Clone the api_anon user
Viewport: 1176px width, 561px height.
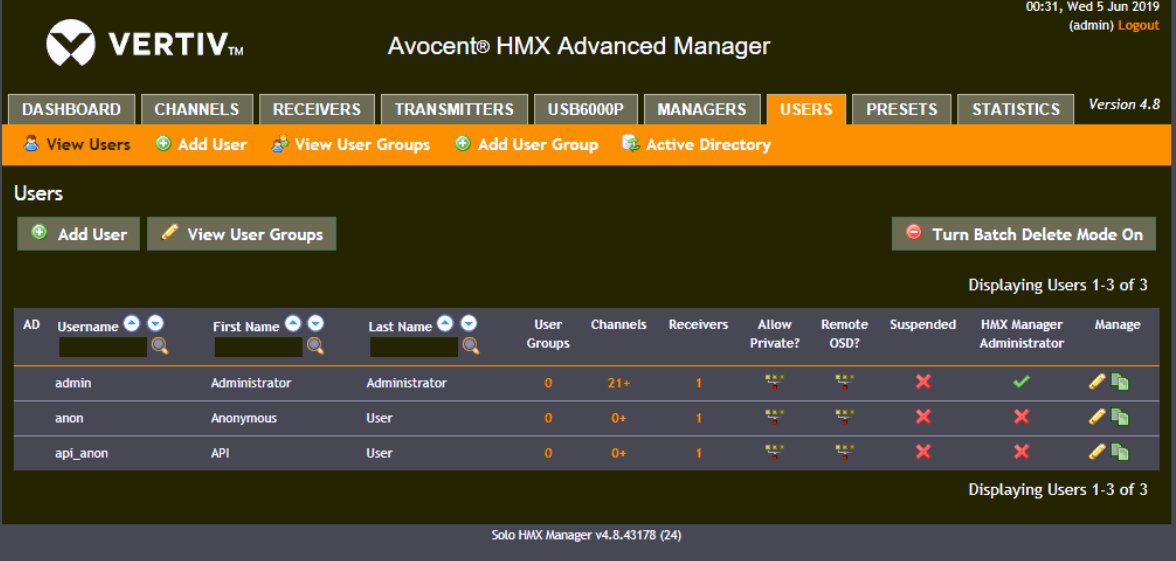(x=1120, y=452)
